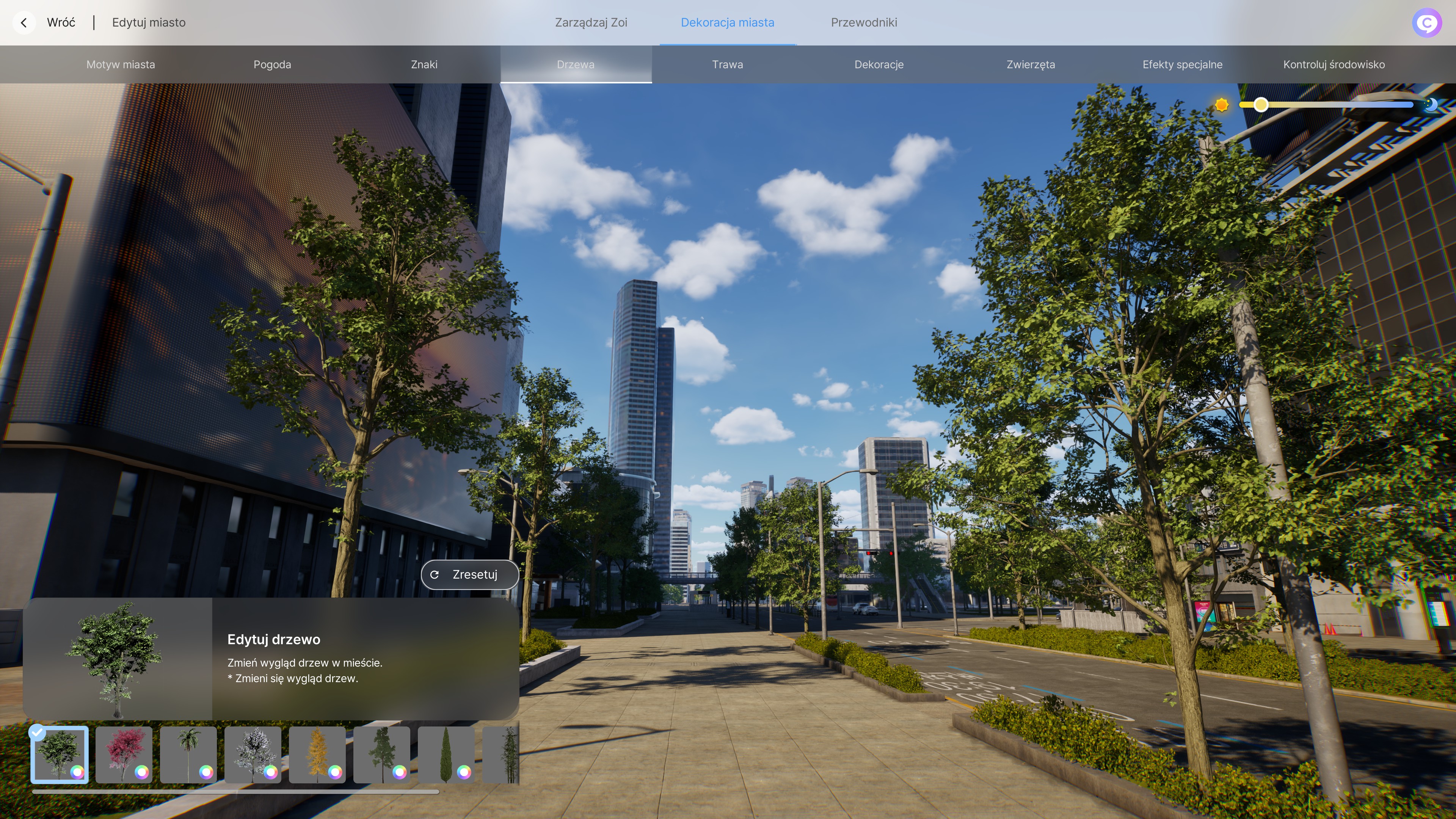
Task: Click the sun icon on time slider
Action: point(1221,105)
